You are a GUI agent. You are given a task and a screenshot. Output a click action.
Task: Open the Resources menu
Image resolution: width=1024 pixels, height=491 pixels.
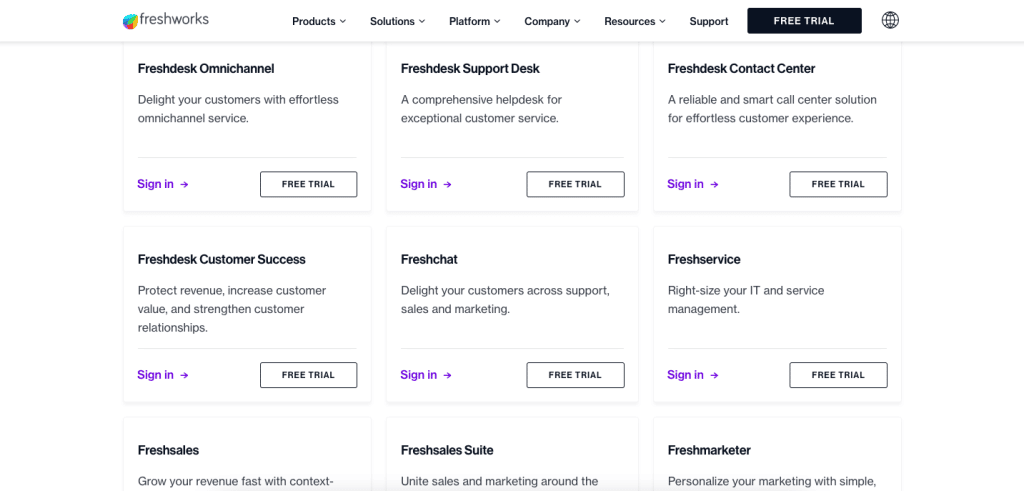click(635, 21)
